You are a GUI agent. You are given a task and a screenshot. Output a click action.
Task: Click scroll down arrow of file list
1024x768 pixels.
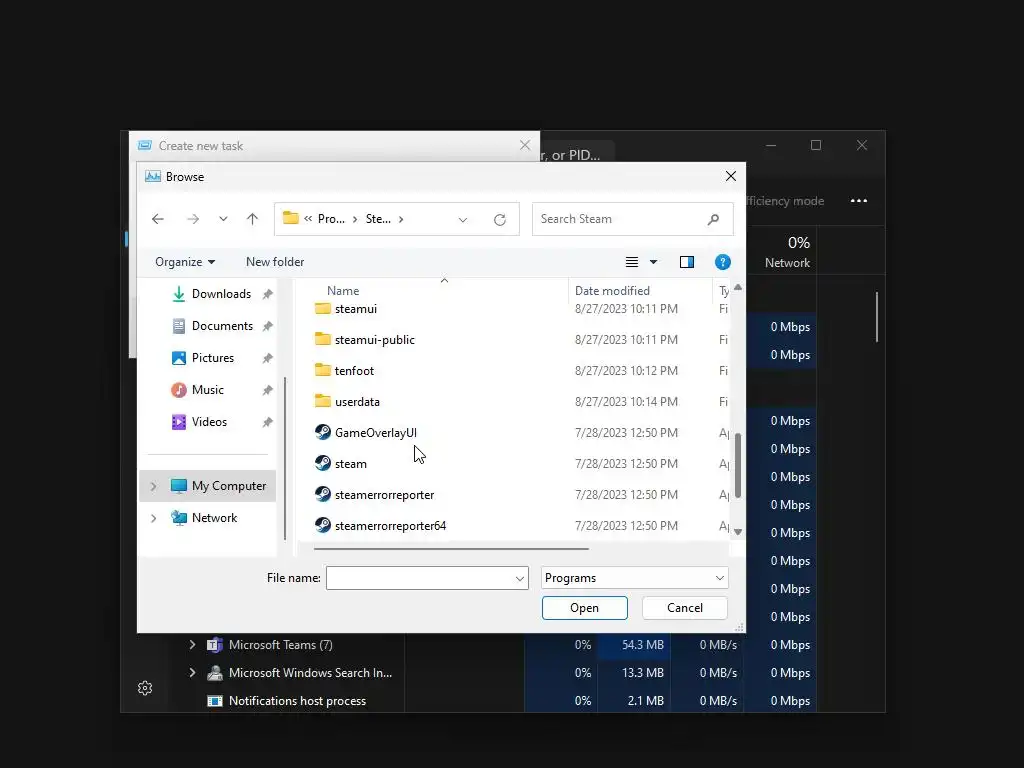point(738,532)
